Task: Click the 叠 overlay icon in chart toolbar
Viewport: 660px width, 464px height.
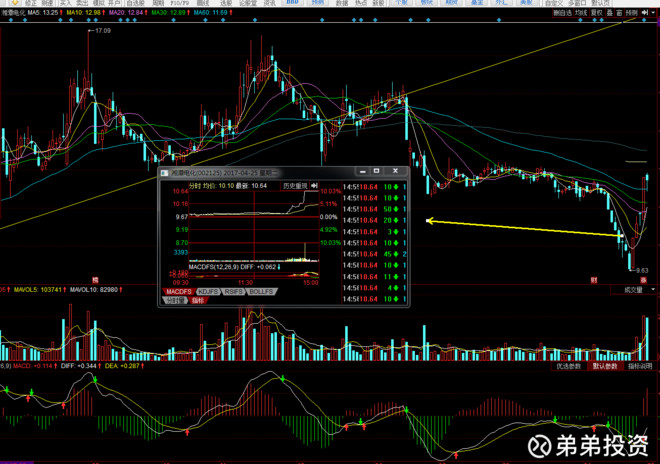Action: coord(609,13)
